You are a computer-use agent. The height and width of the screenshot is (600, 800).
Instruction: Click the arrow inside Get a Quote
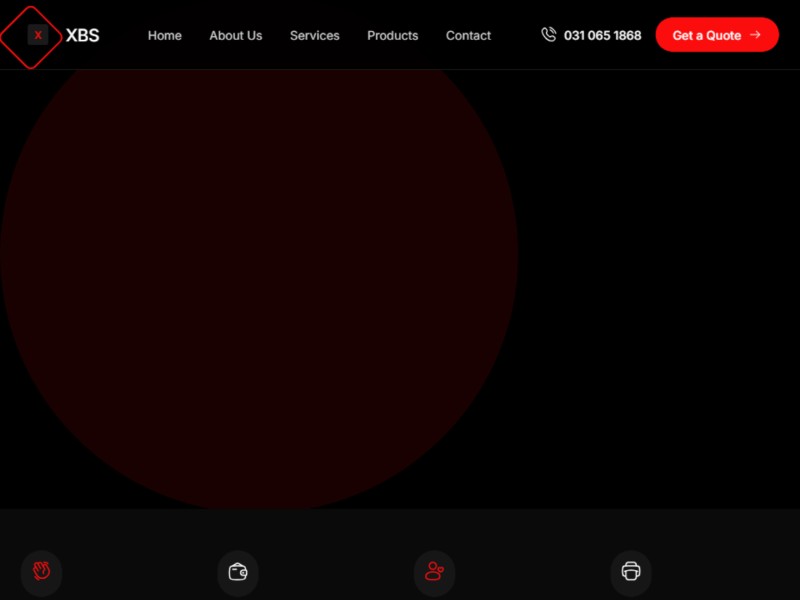(755, 35)
